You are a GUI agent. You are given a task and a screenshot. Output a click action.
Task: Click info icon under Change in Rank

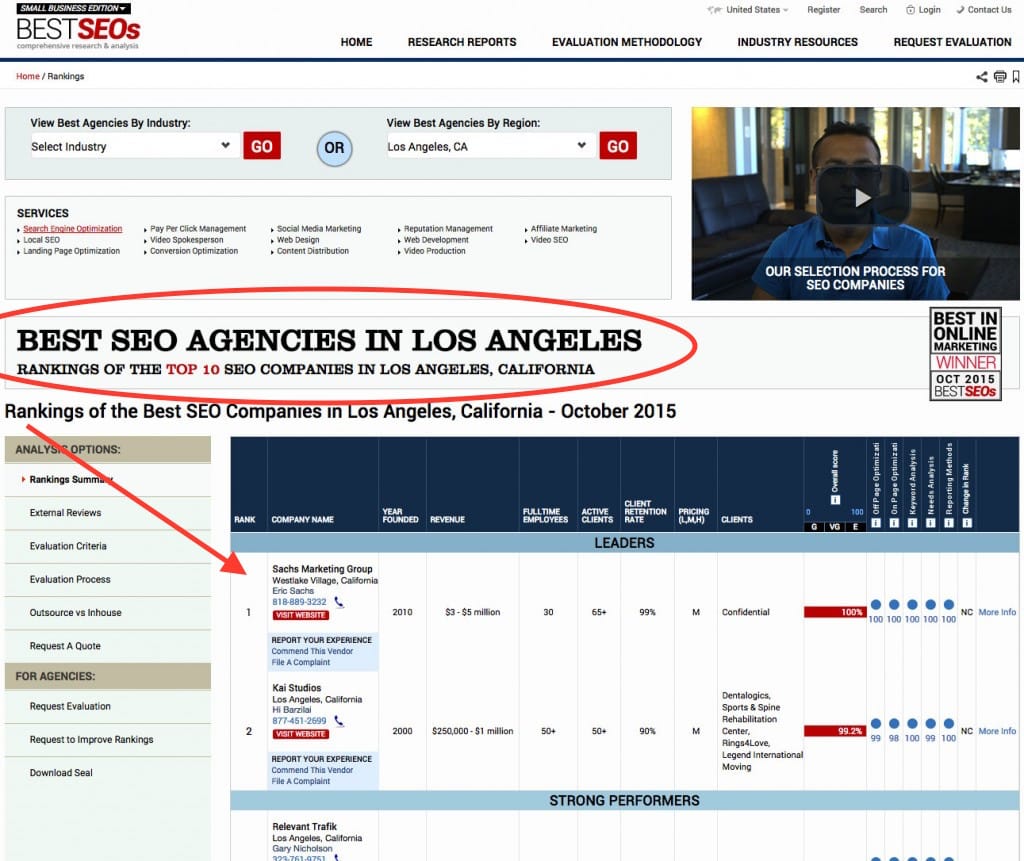click(966, 523)
